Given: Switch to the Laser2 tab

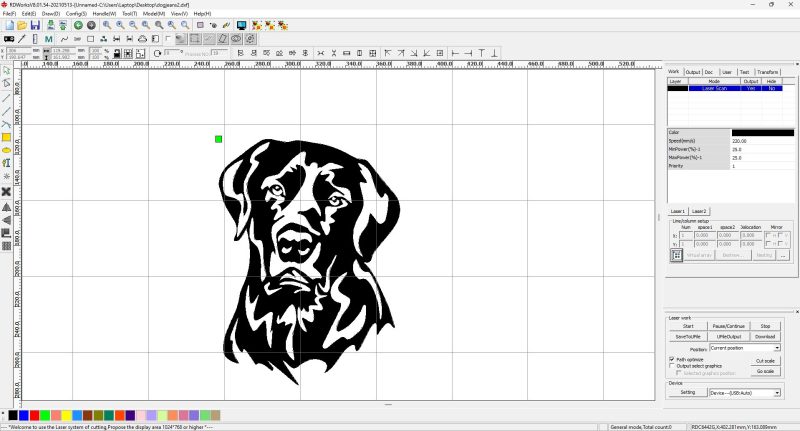Looking at the screenshot, I should pyautogui.click(x=699, y=211).
